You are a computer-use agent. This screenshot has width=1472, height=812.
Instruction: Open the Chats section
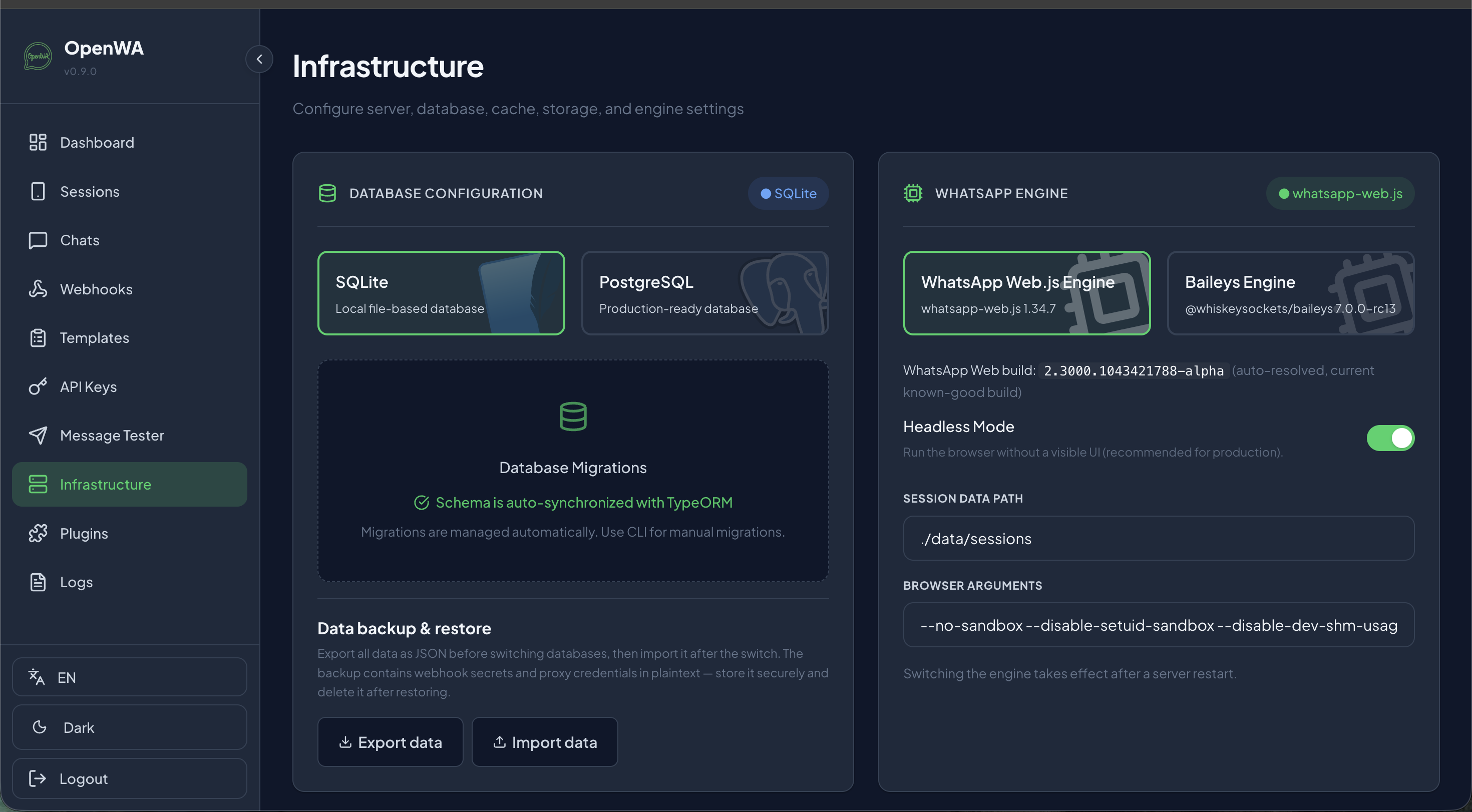tap(129, 240)
